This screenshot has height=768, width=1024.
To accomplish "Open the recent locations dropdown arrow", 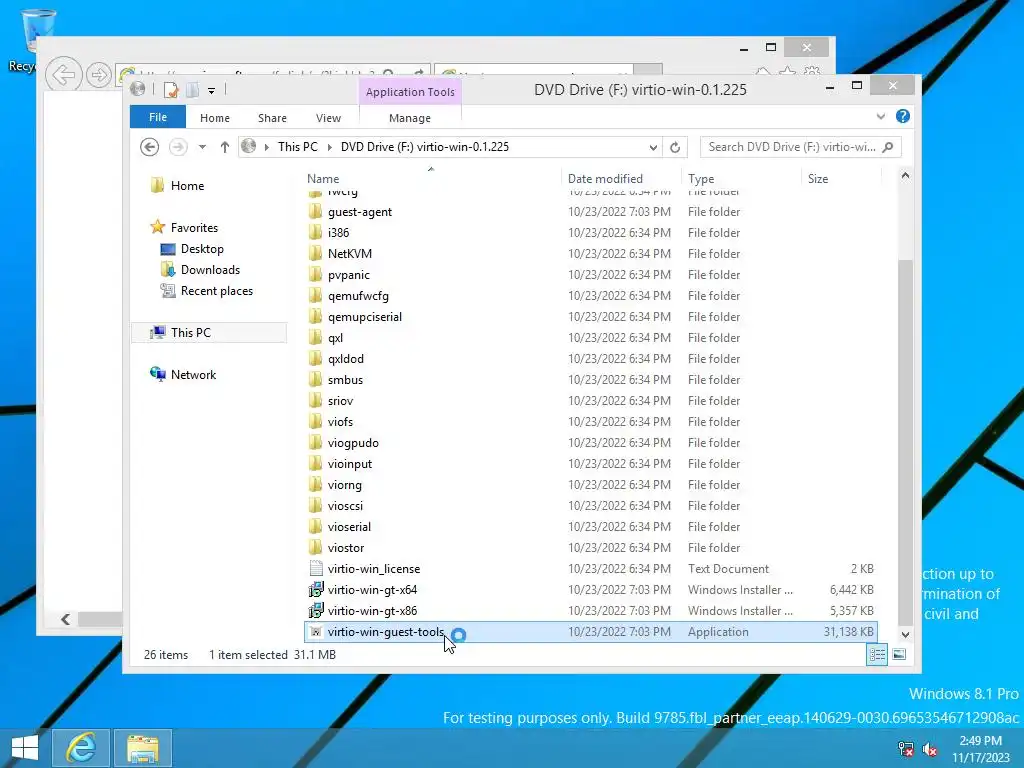I will click(202, 147).
